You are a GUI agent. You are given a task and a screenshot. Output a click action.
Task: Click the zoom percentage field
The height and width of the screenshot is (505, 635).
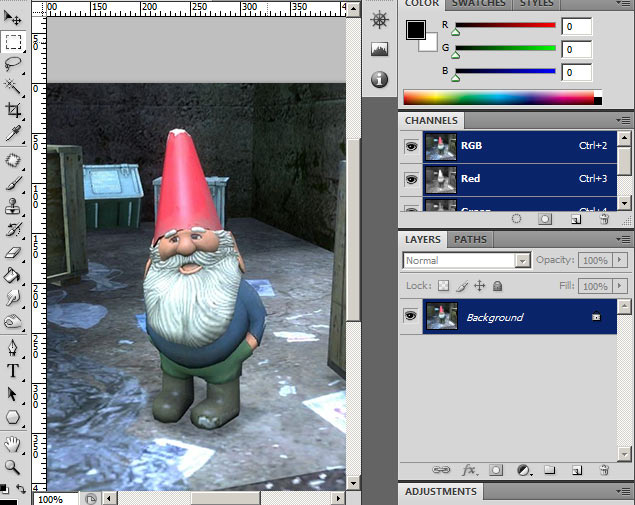click(x=55, y=499)
